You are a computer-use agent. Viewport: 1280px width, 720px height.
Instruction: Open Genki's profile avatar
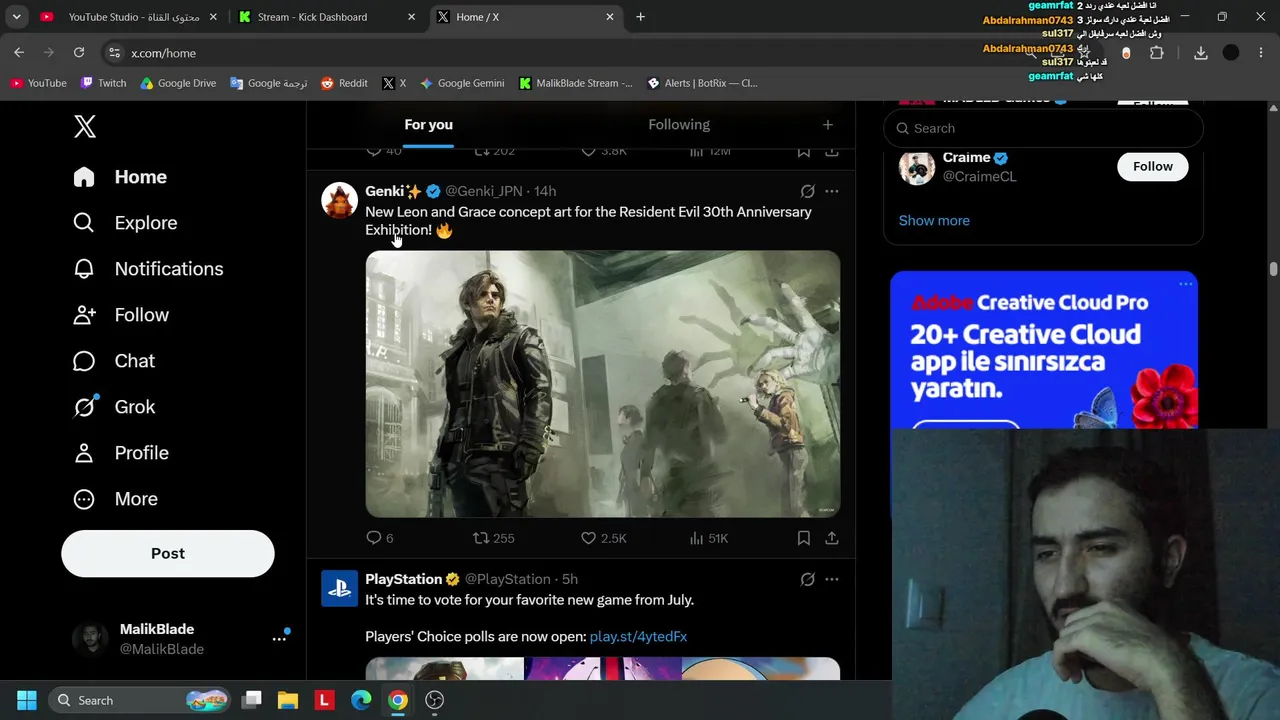pos(339,200)
